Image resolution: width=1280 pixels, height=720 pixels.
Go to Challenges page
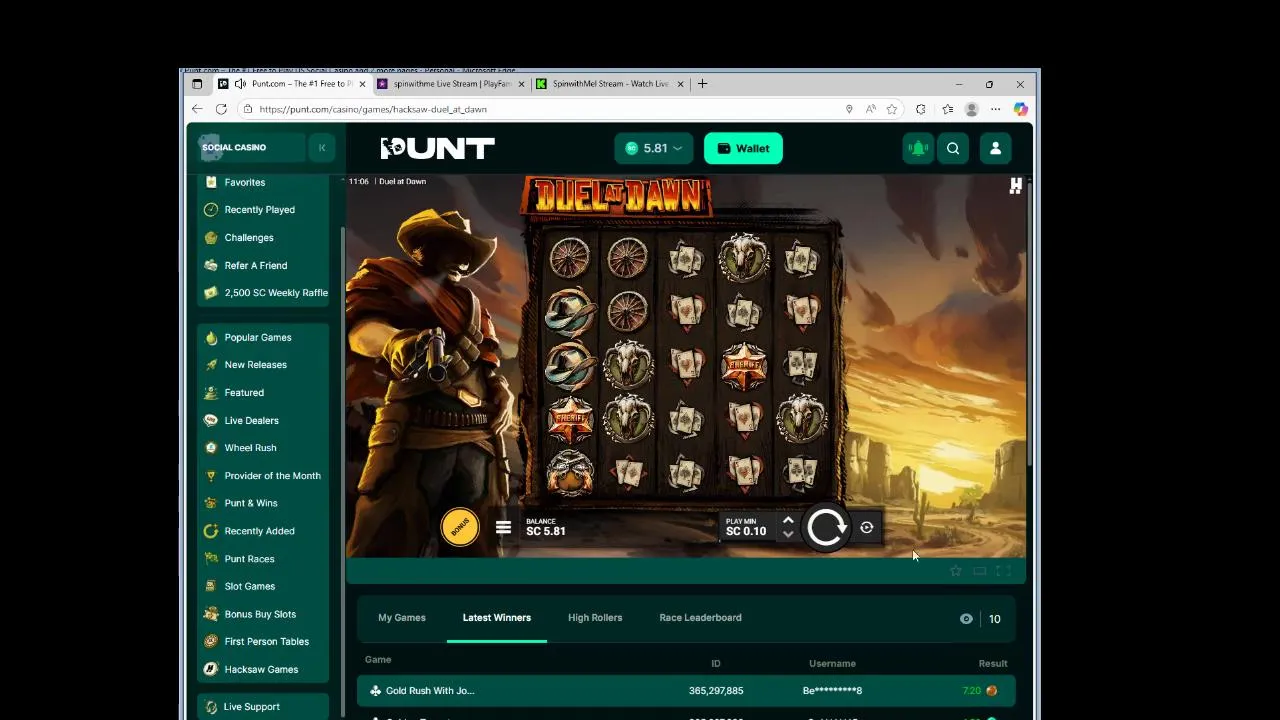click(x=249, y=238)
